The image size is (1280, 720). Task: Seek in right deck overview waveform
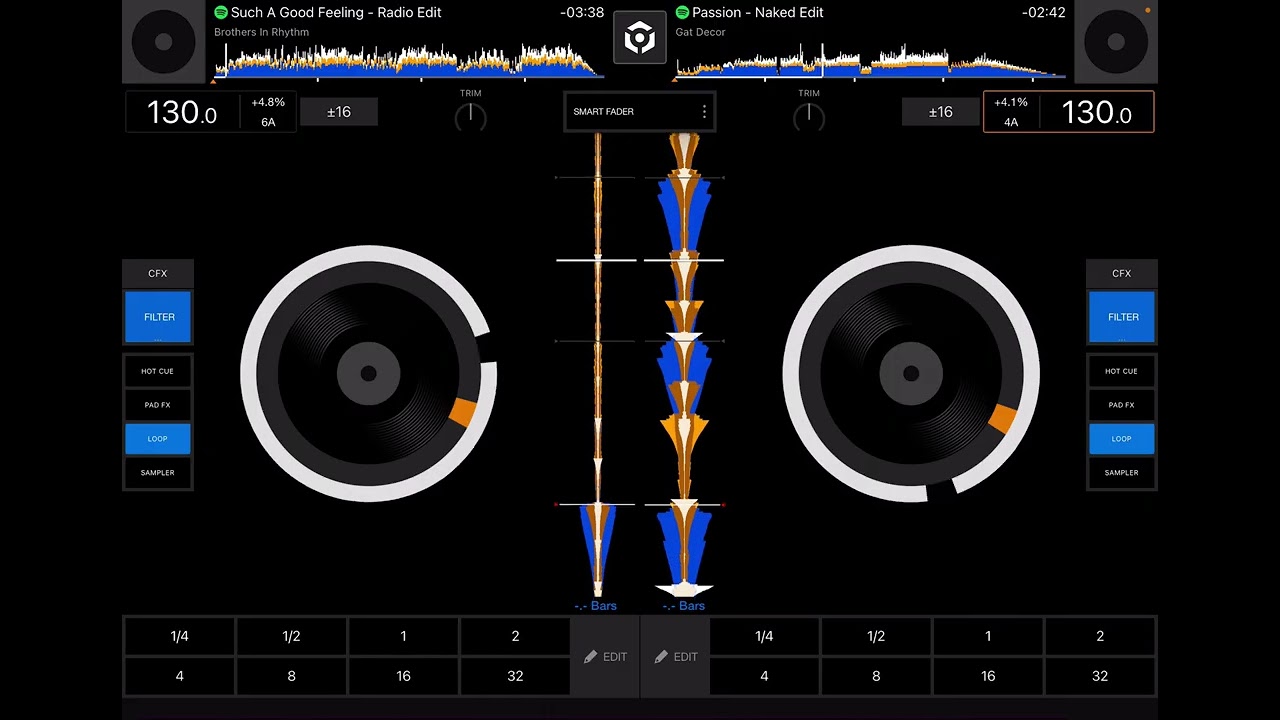click(x=870, y=60)
